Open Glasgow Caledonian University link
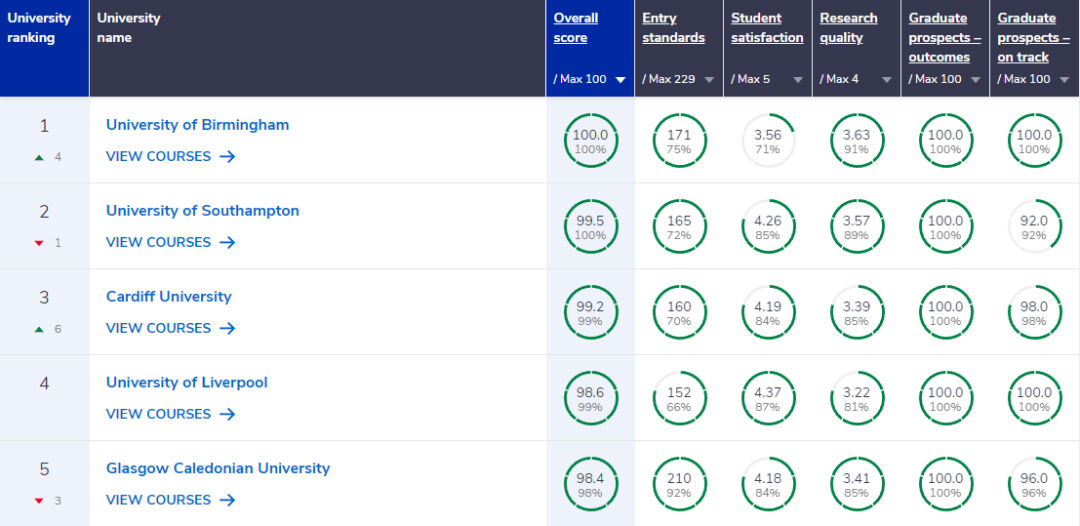The image size is (1080, 526). pos(218,468)
